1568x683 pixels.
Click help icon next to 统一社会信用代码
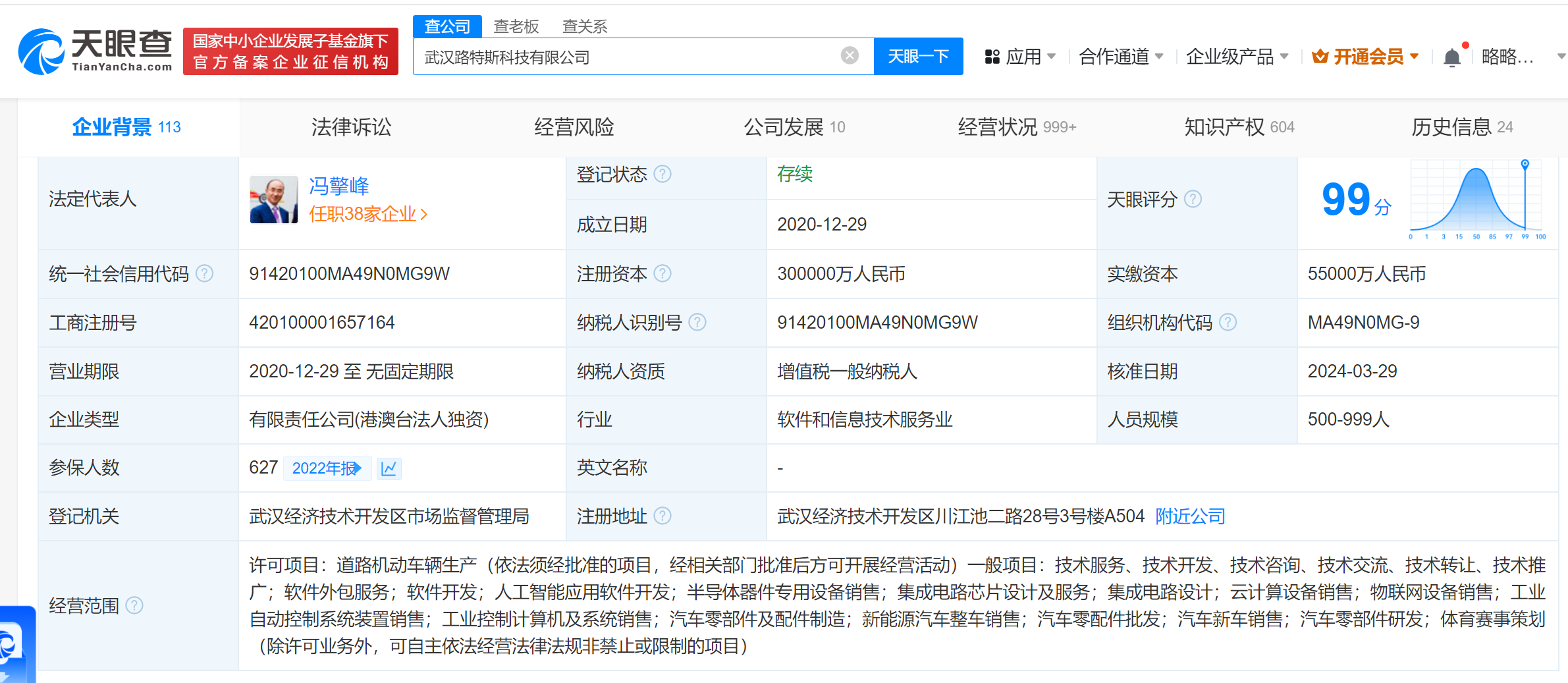[205, 273]
